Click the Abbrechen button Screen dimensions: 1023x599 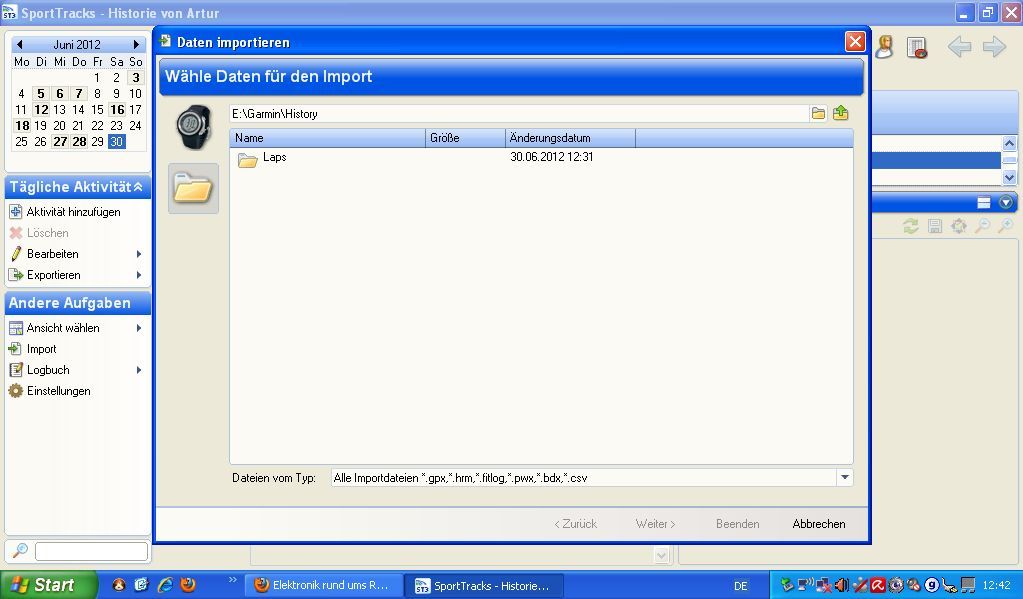click(x=818, y=524)
